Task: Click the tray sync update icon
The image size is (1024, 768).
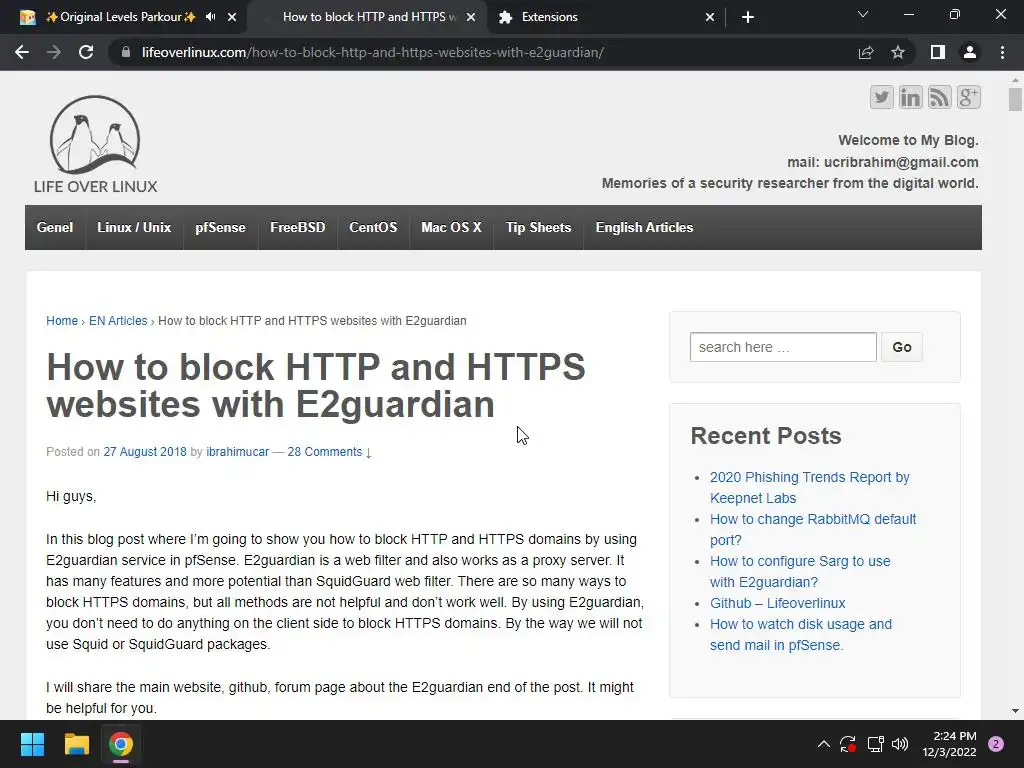Action: coord(848,744)
